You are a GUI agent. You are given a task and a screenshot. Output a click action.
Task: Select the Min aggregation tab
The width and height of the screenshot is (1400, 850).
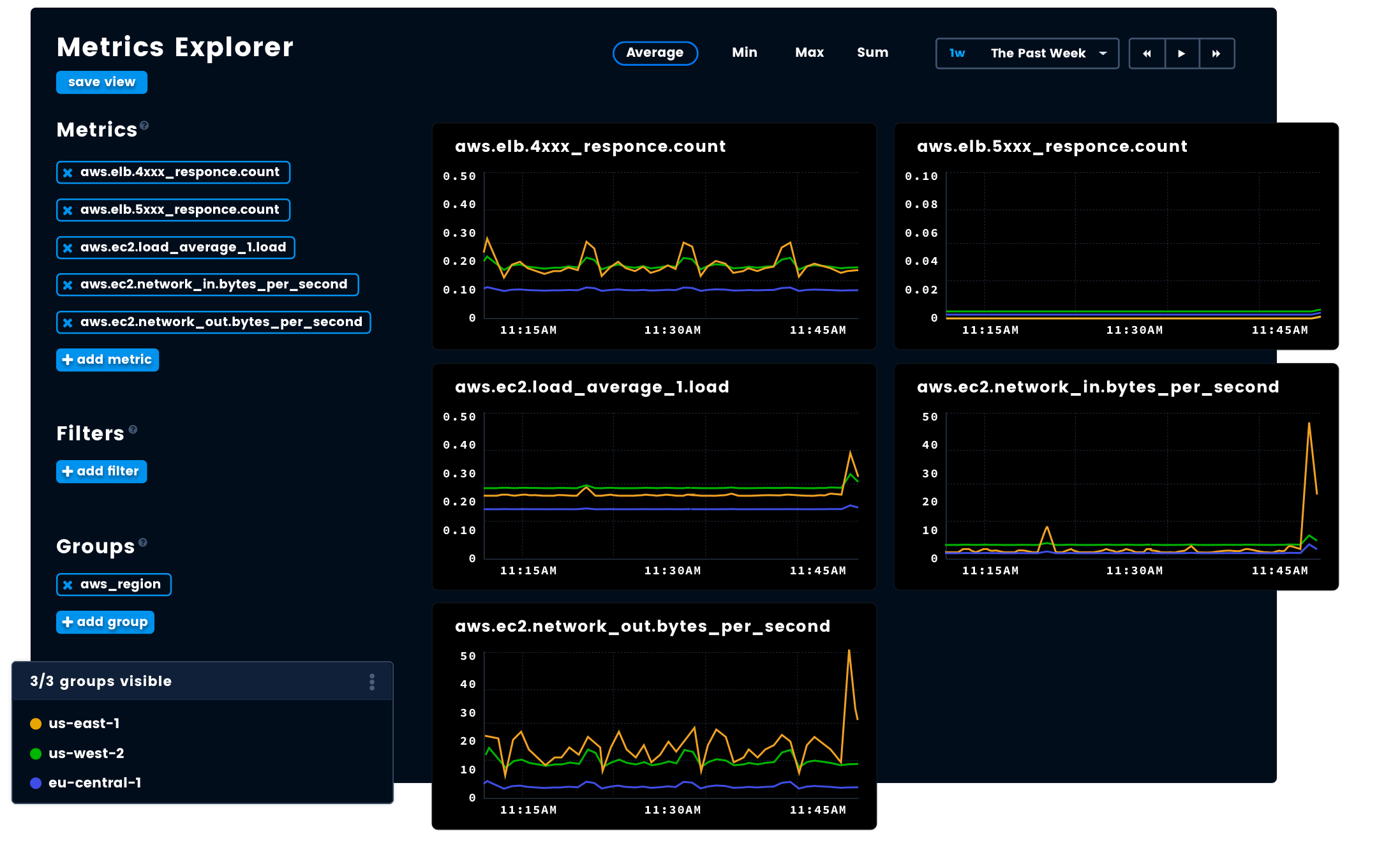click(744, 52)
